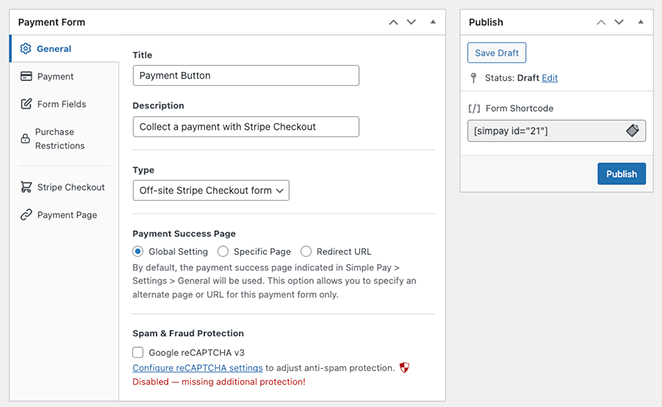662x407 pixels.
Task: Enable the Google reCAPTCHA v3 checkbox
Action: coord(138,352)
